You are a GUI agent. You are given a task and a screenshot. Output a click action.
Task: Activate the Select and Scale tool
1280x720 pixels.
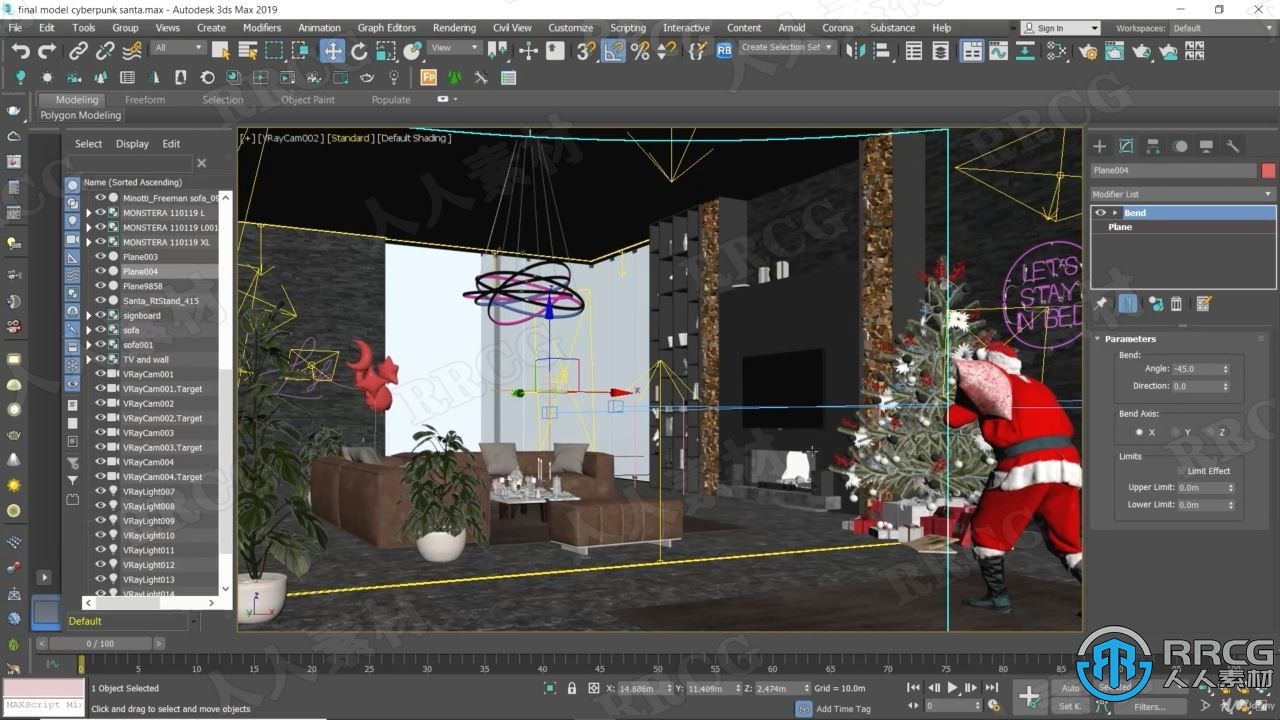click(386, 50)
